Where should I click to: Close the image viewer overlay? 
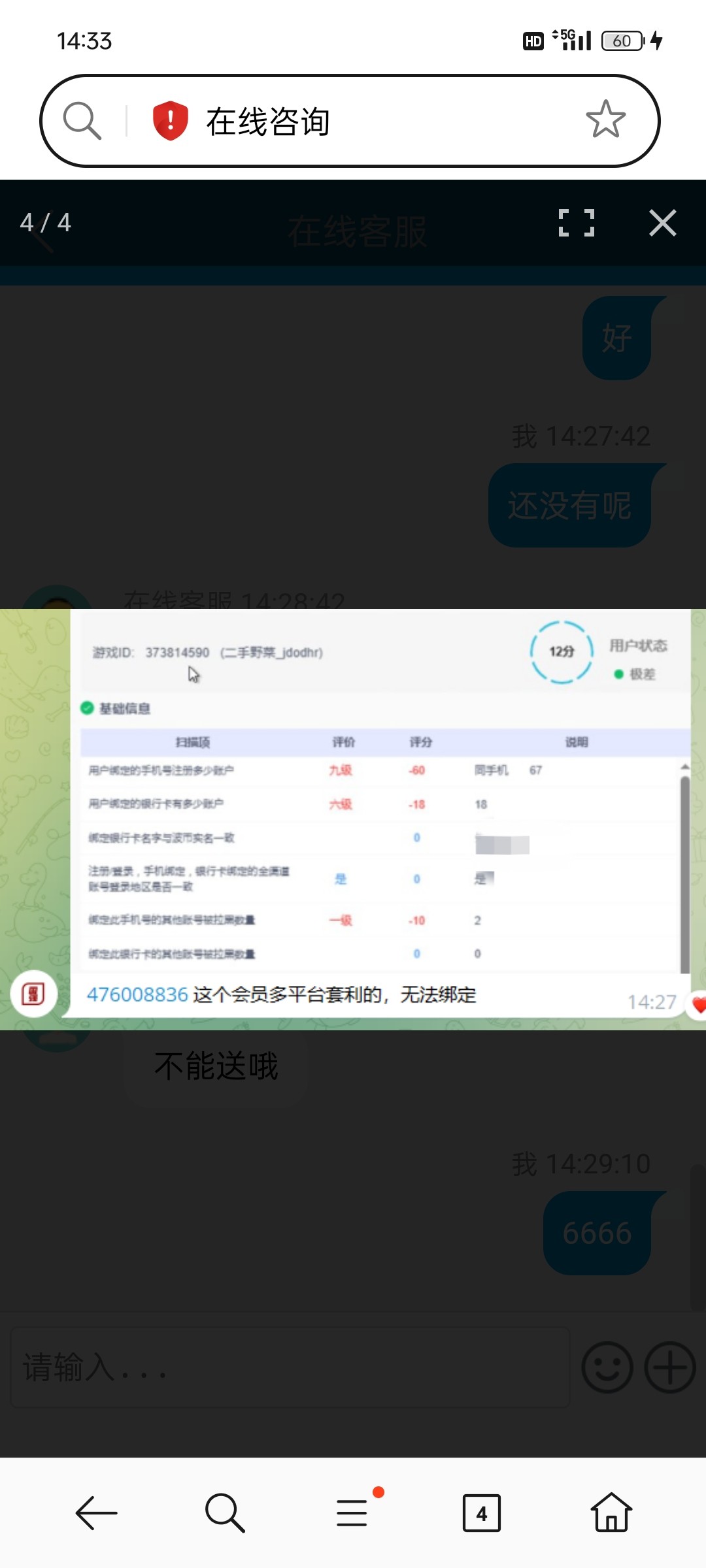click(662, 223)
